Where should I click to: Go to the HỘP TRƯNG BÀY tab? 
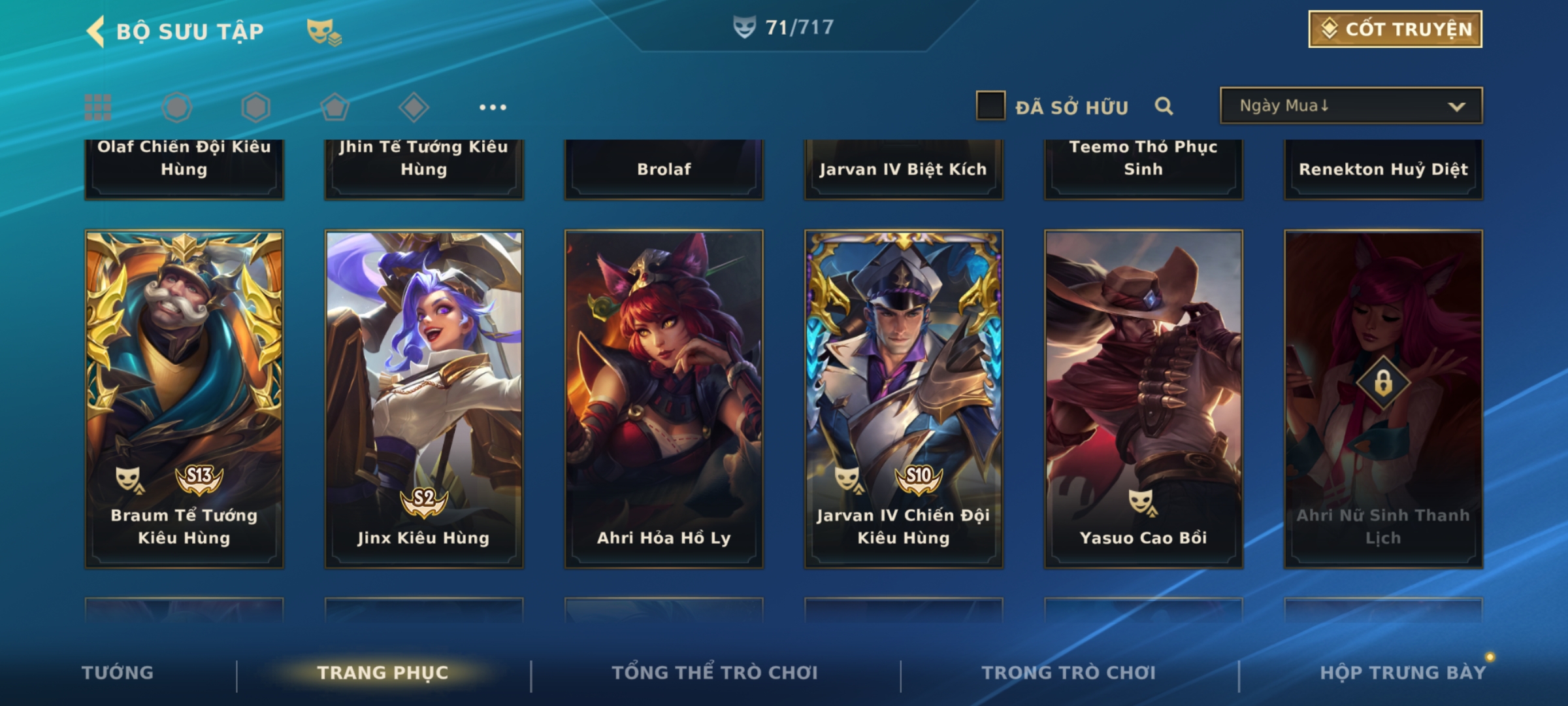pyautogui.click(x=1403, y=673)
